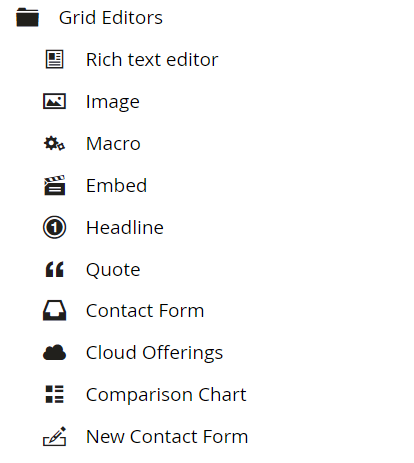Select the Headline editor label
The height and width of the screenshot is (463, 414).
click(x=125, y=227)
